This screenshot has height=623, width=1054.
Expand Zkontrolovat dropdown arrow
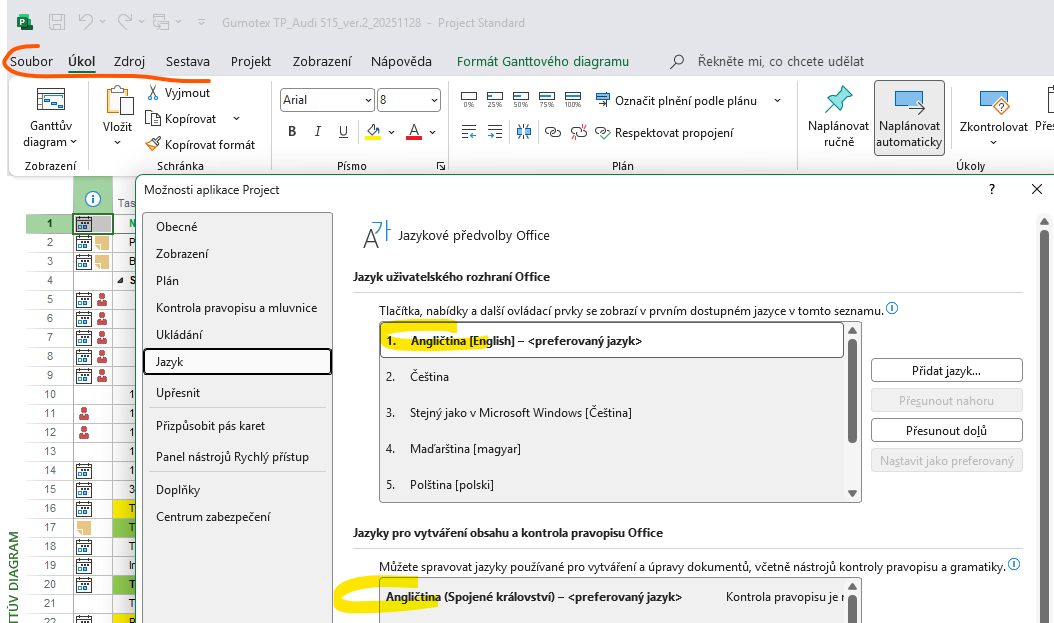[994, 142]
